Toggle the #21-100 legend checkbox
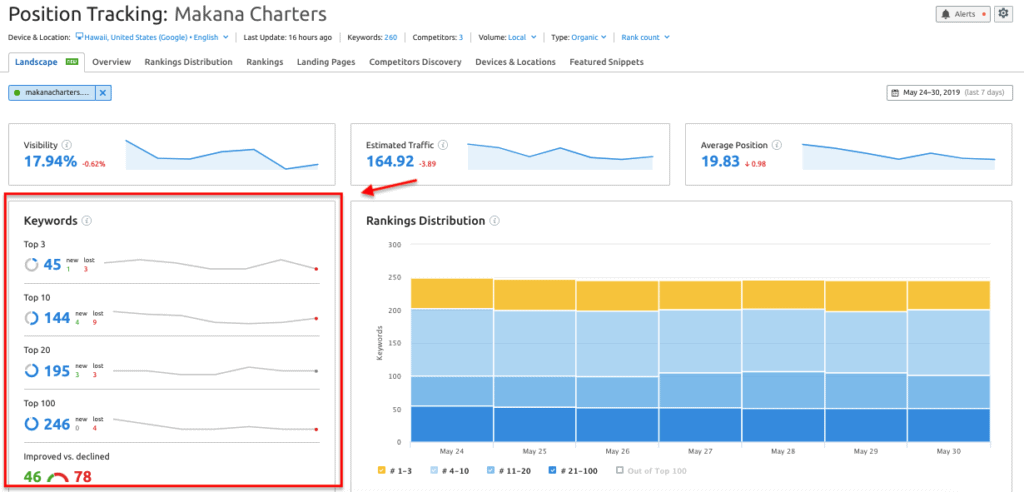1024x492 pixels. (x=551, y=469)
